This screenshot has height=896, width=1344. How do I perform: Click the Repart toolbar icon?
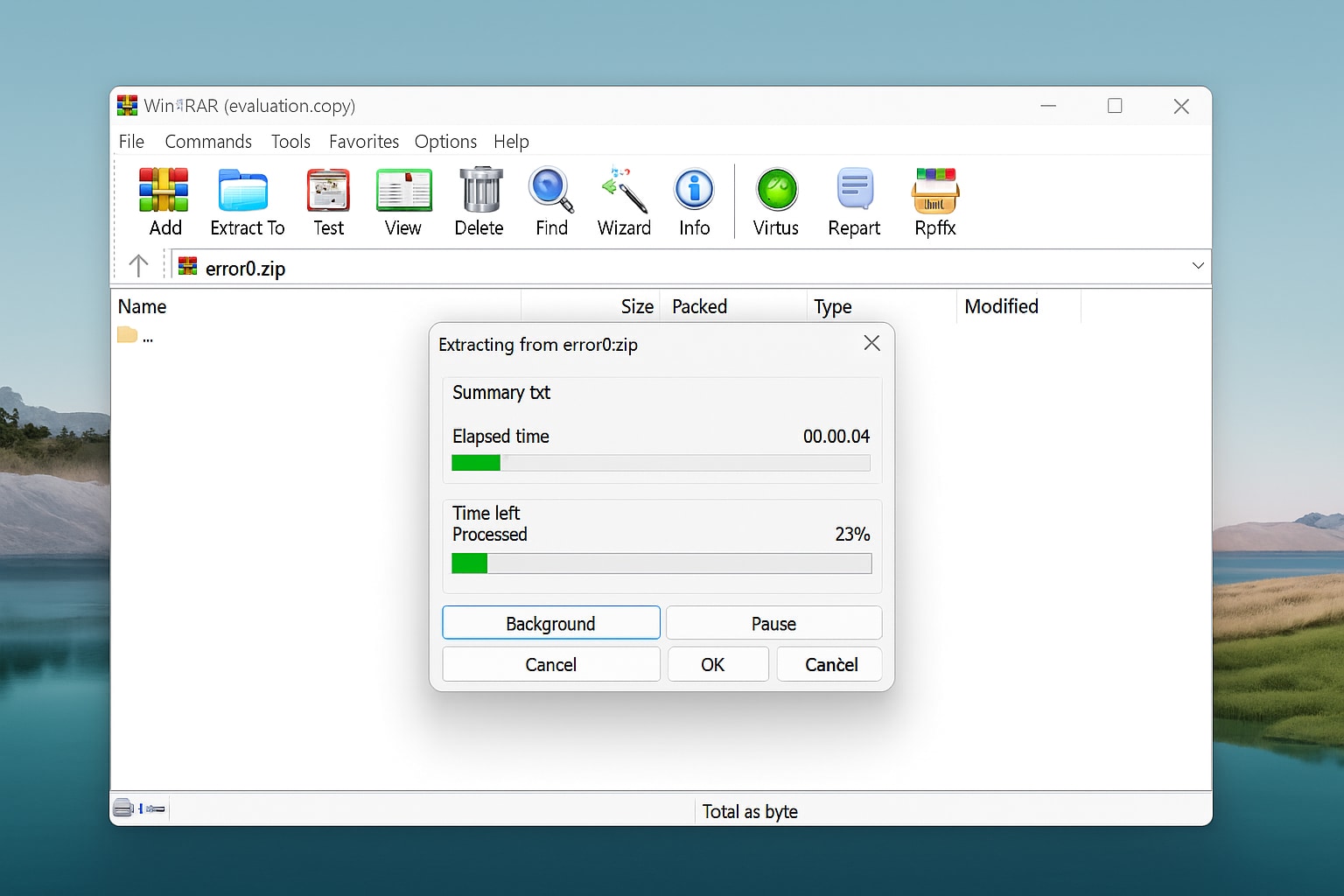pyautogui.click(x=855, y=189)
